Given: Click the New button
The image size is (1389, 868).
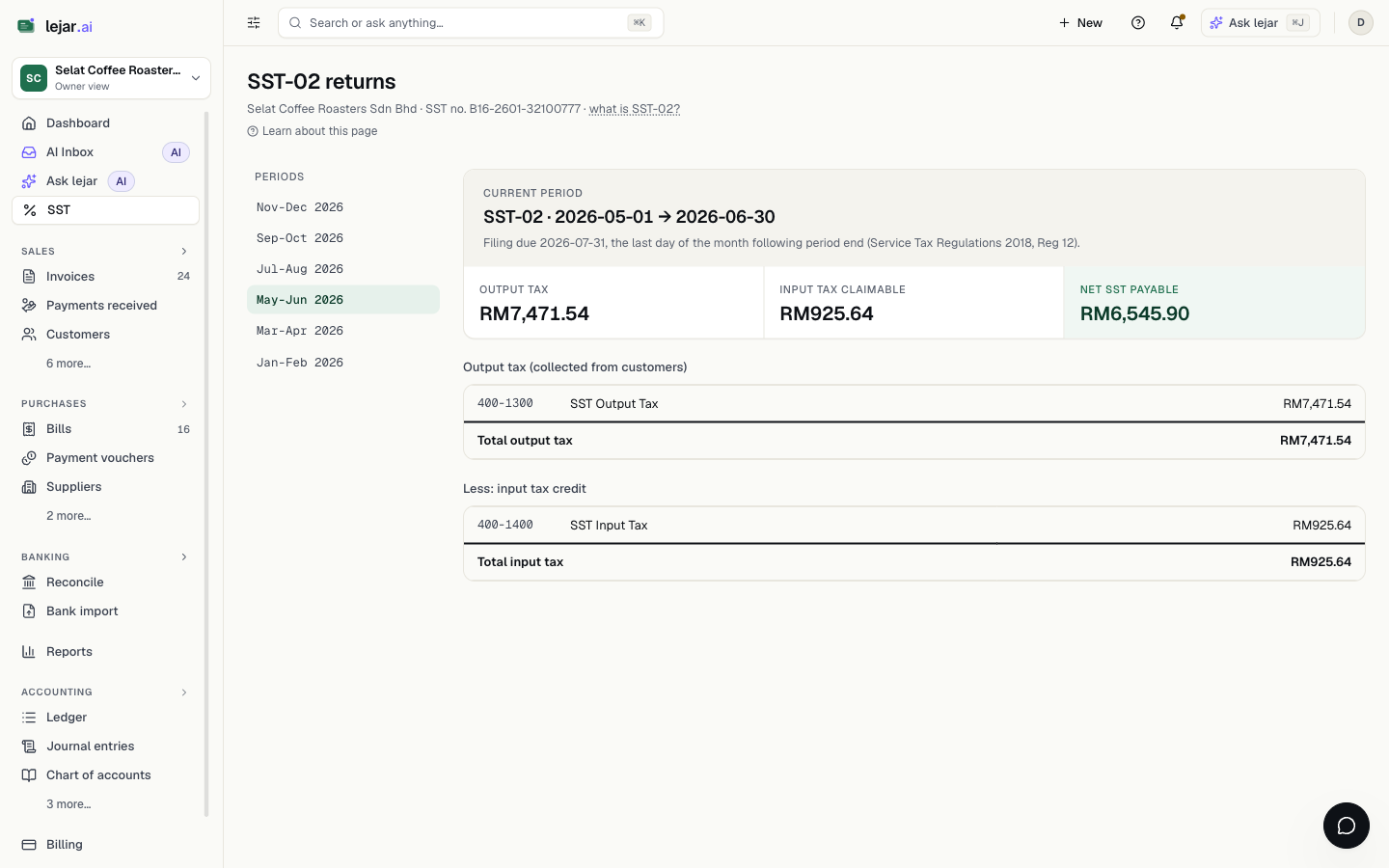Looking at the screenshot, I should pos(1080,22).
